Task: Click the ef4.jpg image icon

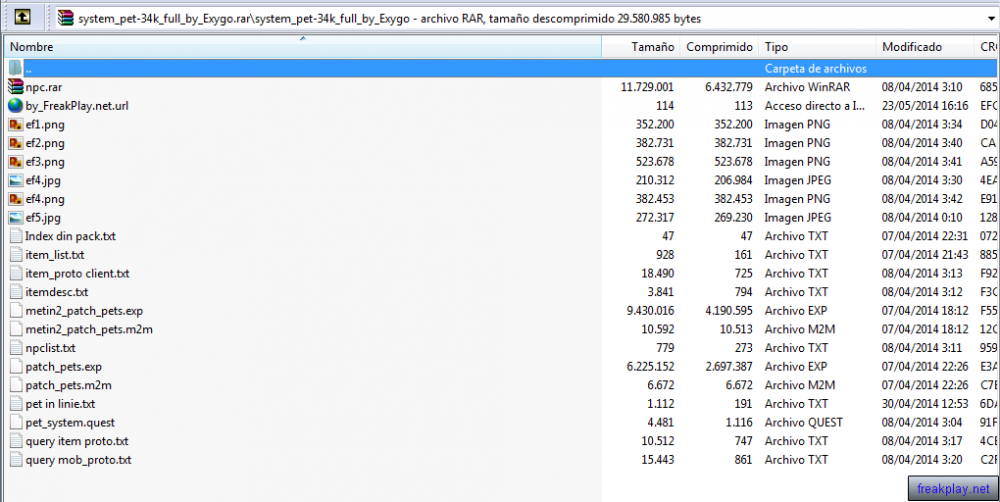Action: tap(16, 180)
